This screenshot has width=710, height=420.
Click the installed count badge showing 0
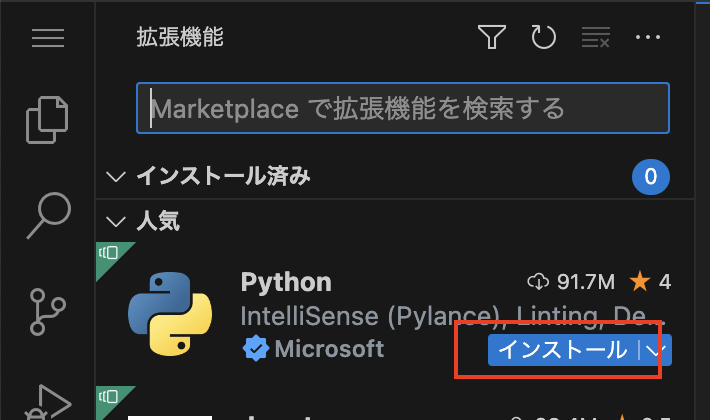651,177
